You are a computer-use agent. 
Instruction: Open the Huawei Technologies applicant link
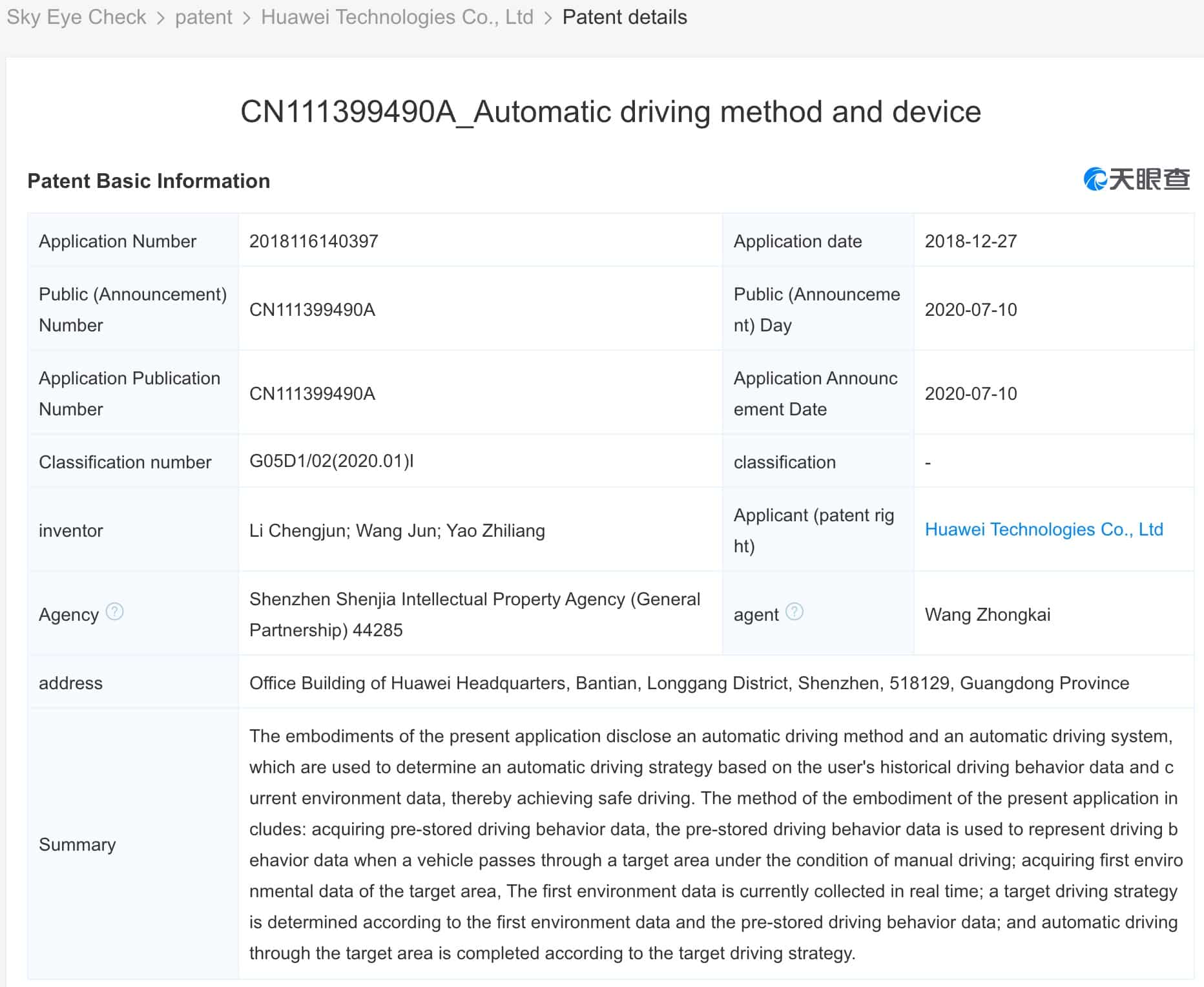coord(1043,530)
